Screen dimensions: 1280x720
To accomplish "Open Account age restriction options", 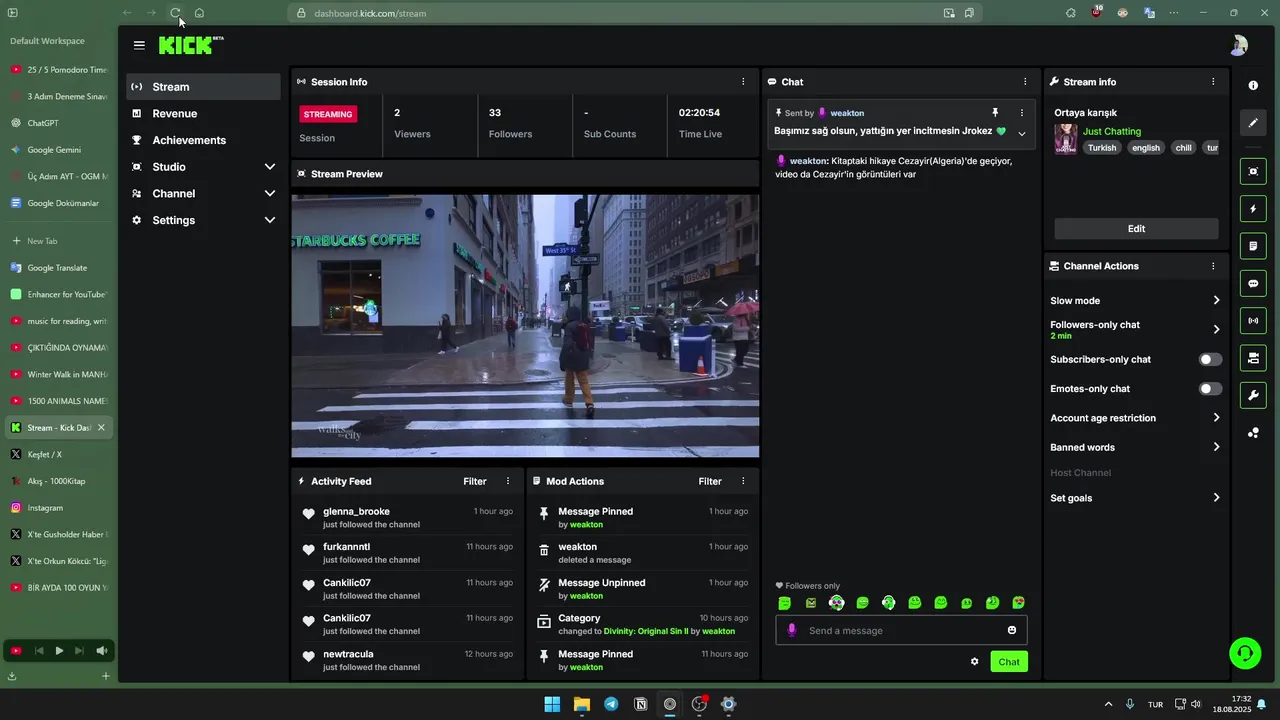I will [x=1135, y=418].
